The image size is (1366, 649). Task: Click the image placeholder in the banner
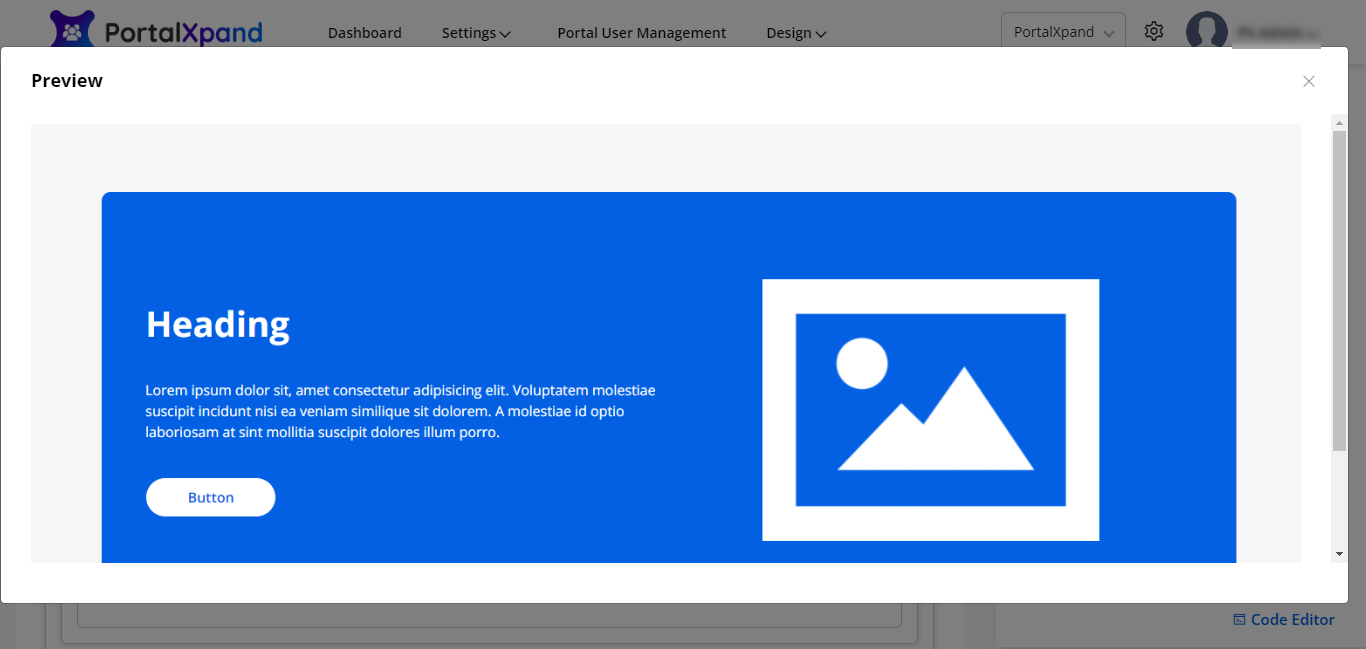point(930,409)
